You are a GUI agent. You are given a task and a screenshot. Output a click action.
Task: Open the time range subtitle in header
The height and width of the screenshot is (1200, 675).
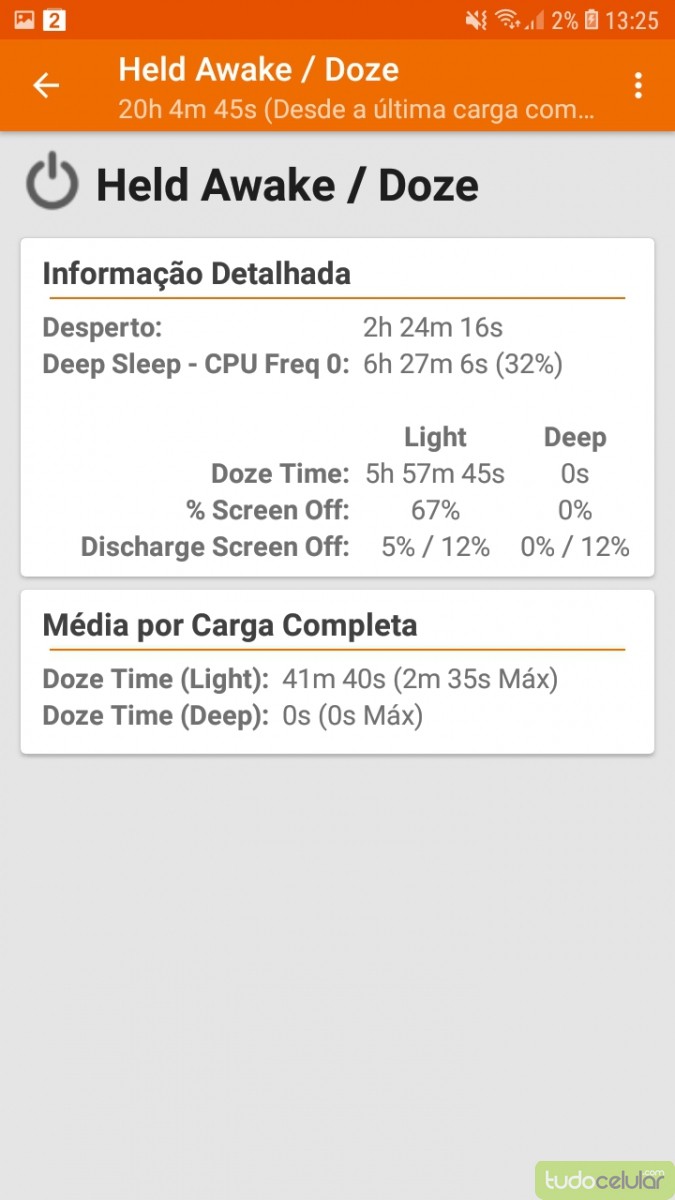[x=357, y=108]
